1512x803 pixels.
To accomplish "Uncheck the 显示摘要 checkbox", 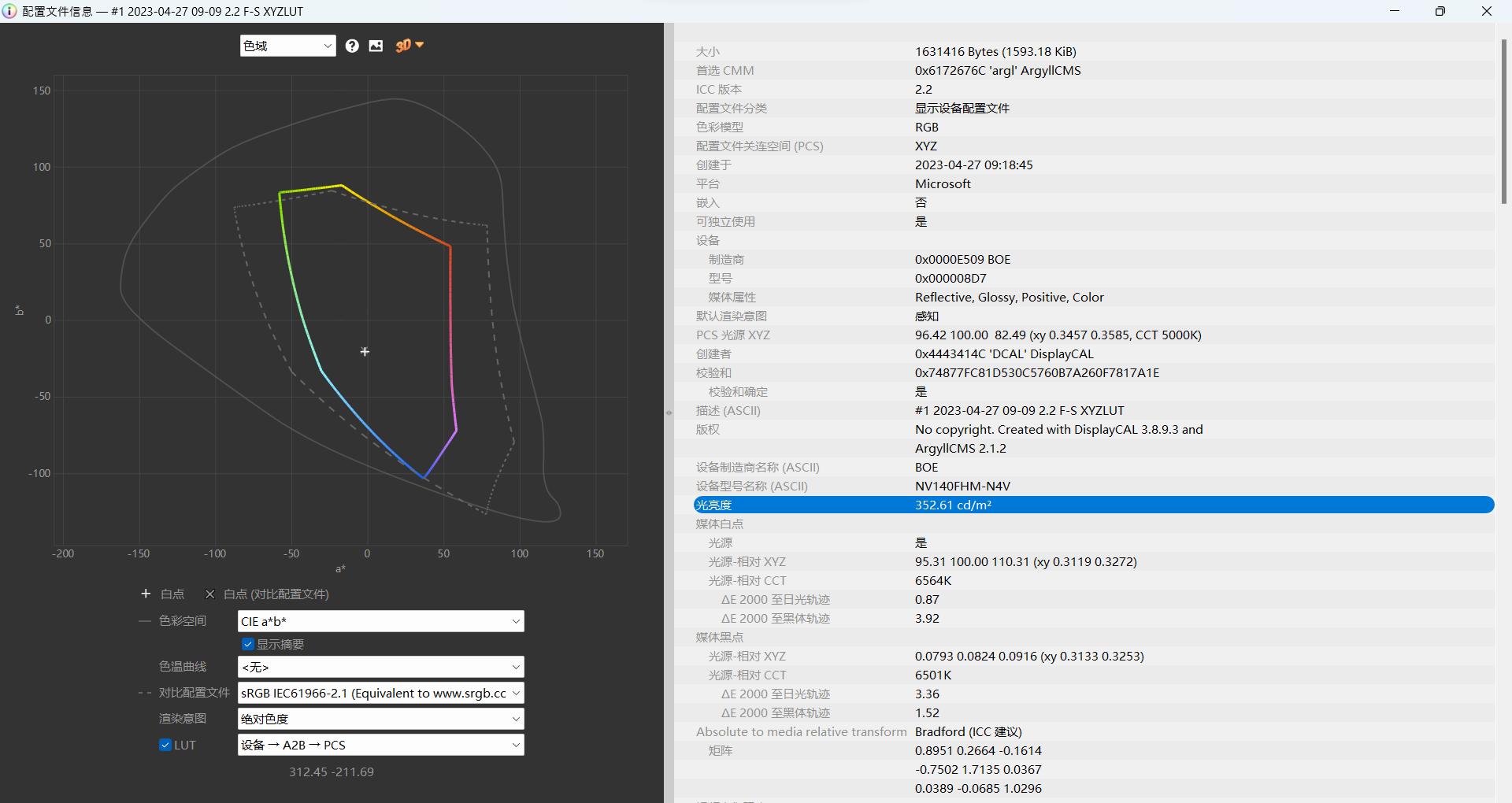I will tap(248, 644).
